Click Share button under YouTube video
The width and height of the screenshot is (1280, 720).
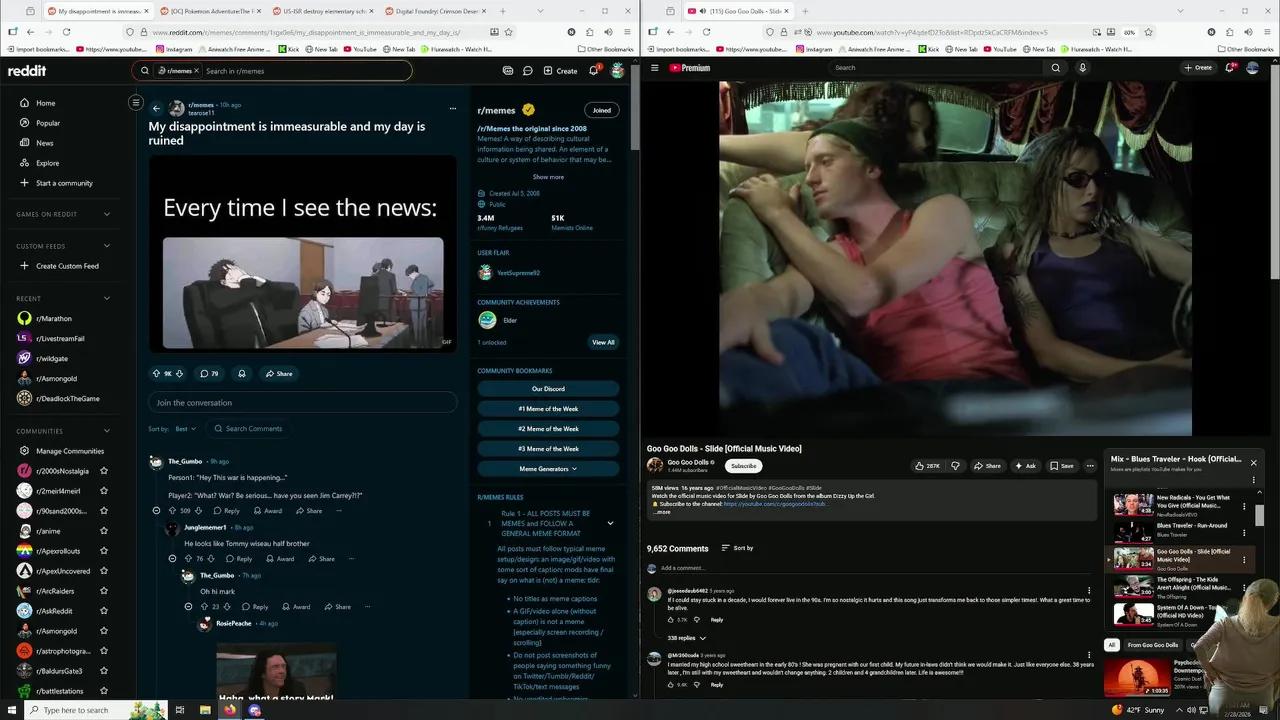tap(986, 466)
